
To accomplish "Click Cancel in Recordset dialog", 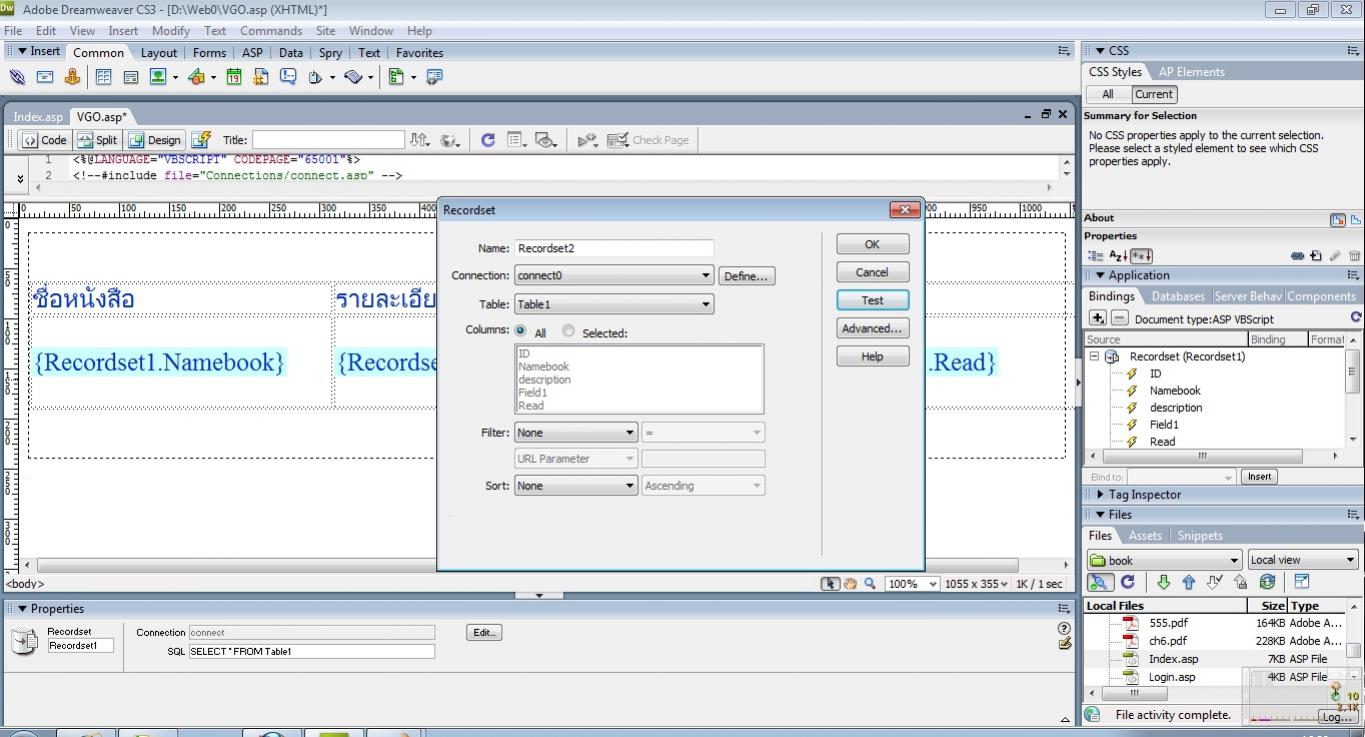I will pos(872,272).
